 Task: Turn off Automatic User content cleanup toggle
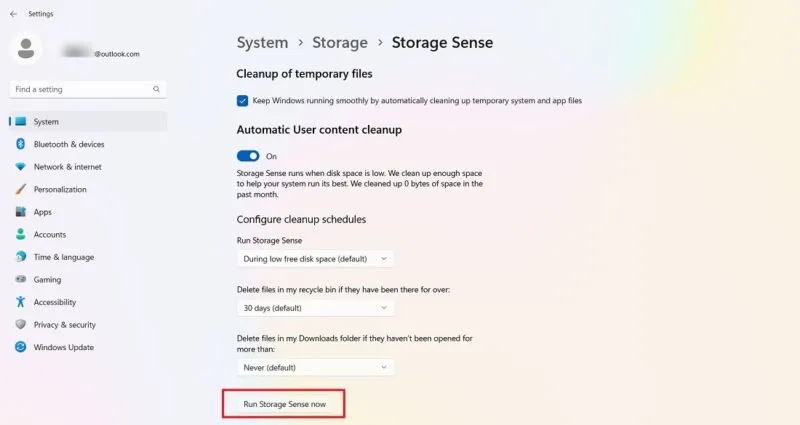(248, 156)
